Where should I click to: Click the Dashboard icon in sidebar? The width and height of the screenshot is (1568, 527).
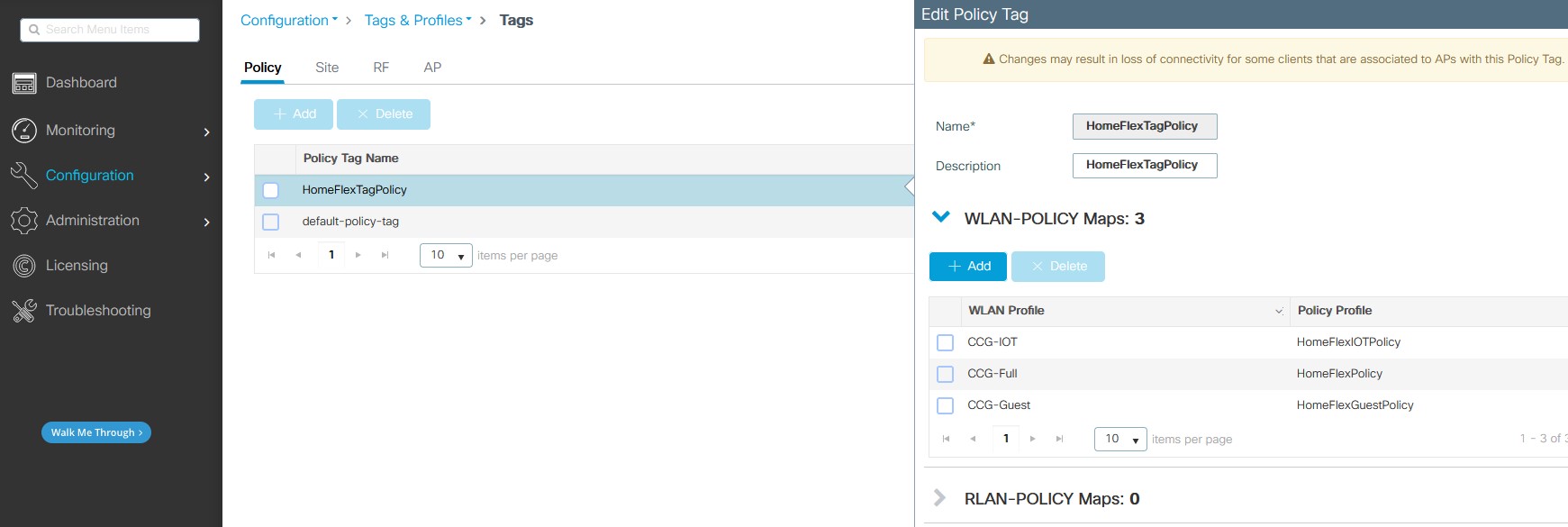coord(24,84)
